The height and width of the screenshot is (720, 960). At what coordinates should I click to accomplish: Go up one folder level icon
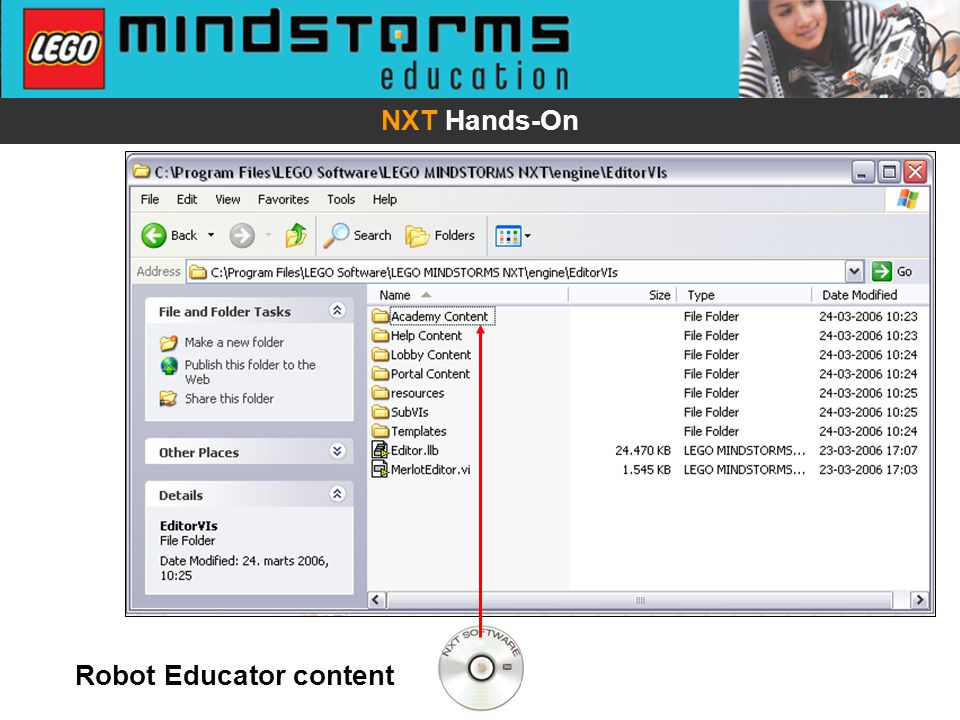tap(296, 235)
